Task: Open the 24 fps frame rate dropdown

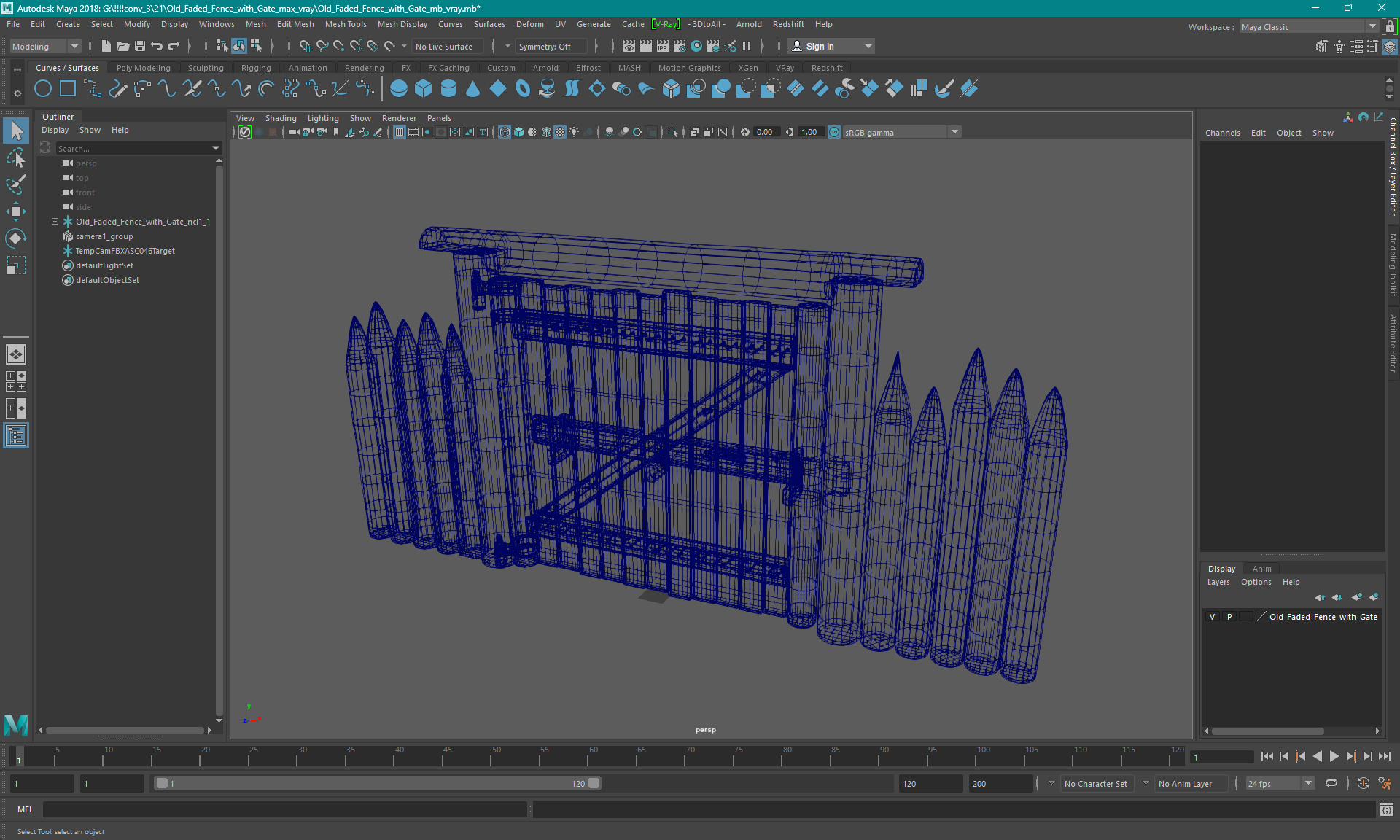Action: pos(1280,783)
